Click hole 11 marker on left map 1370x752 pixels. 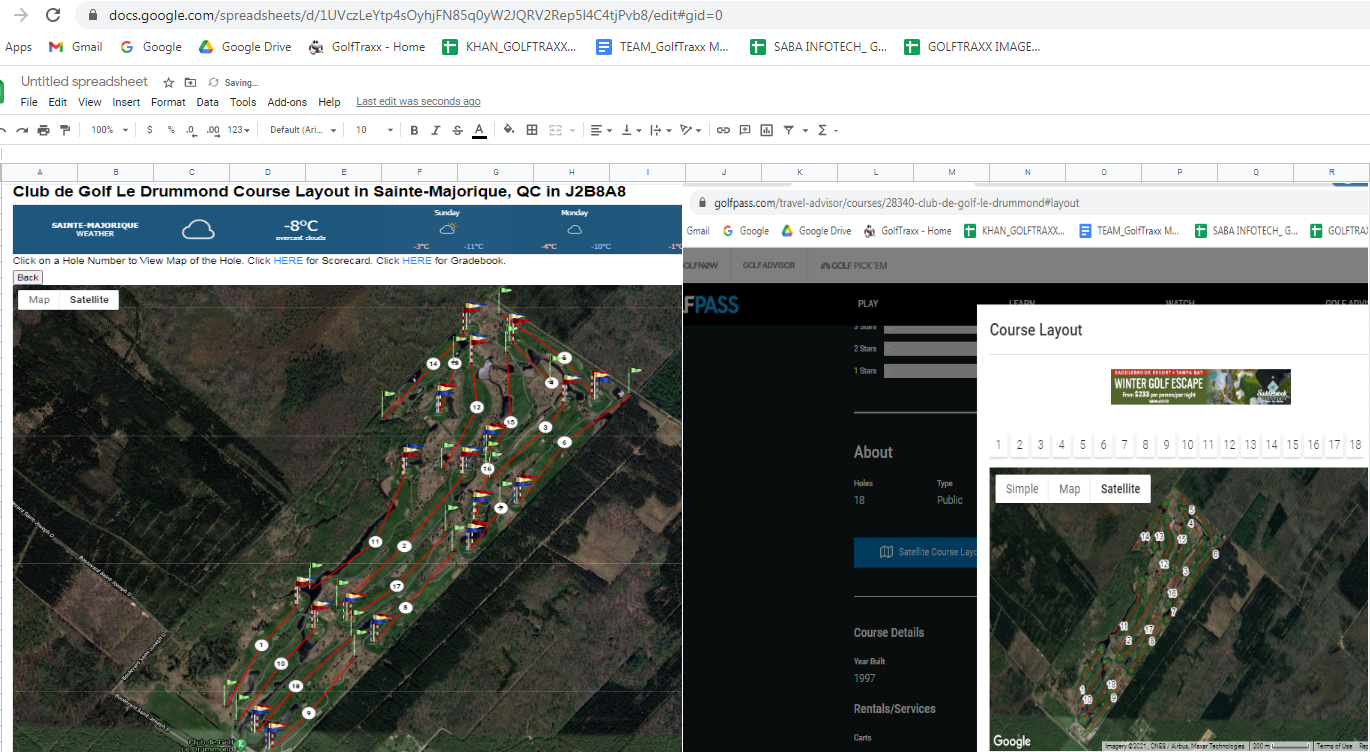(x=375, y=541)
